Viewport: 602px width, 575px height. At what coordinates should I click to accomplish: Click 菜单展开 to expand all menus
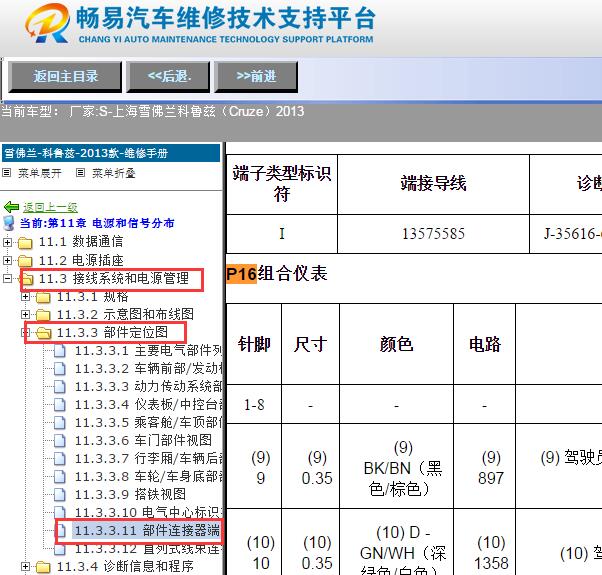(x=40, y=173)
